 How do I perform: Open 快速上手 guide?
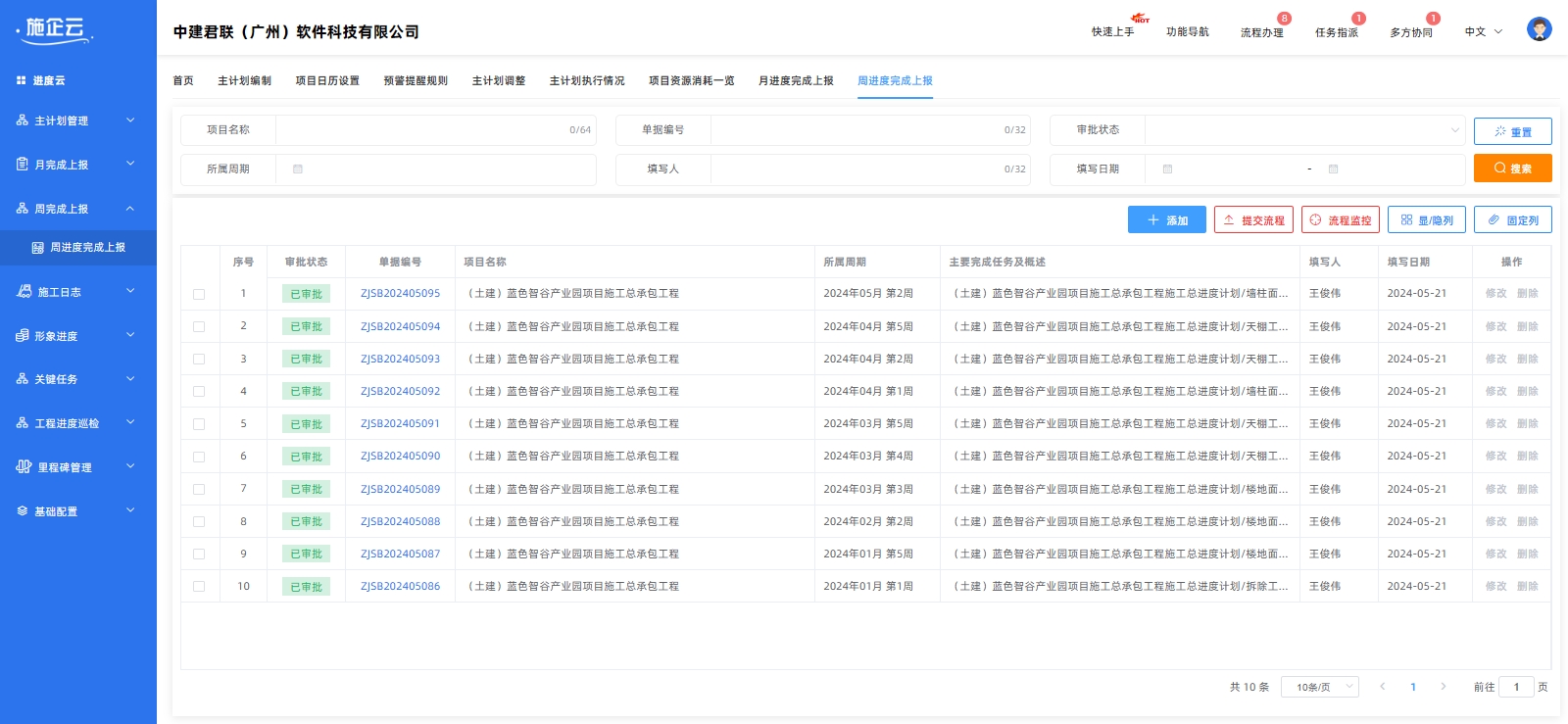pos(1113,31)
